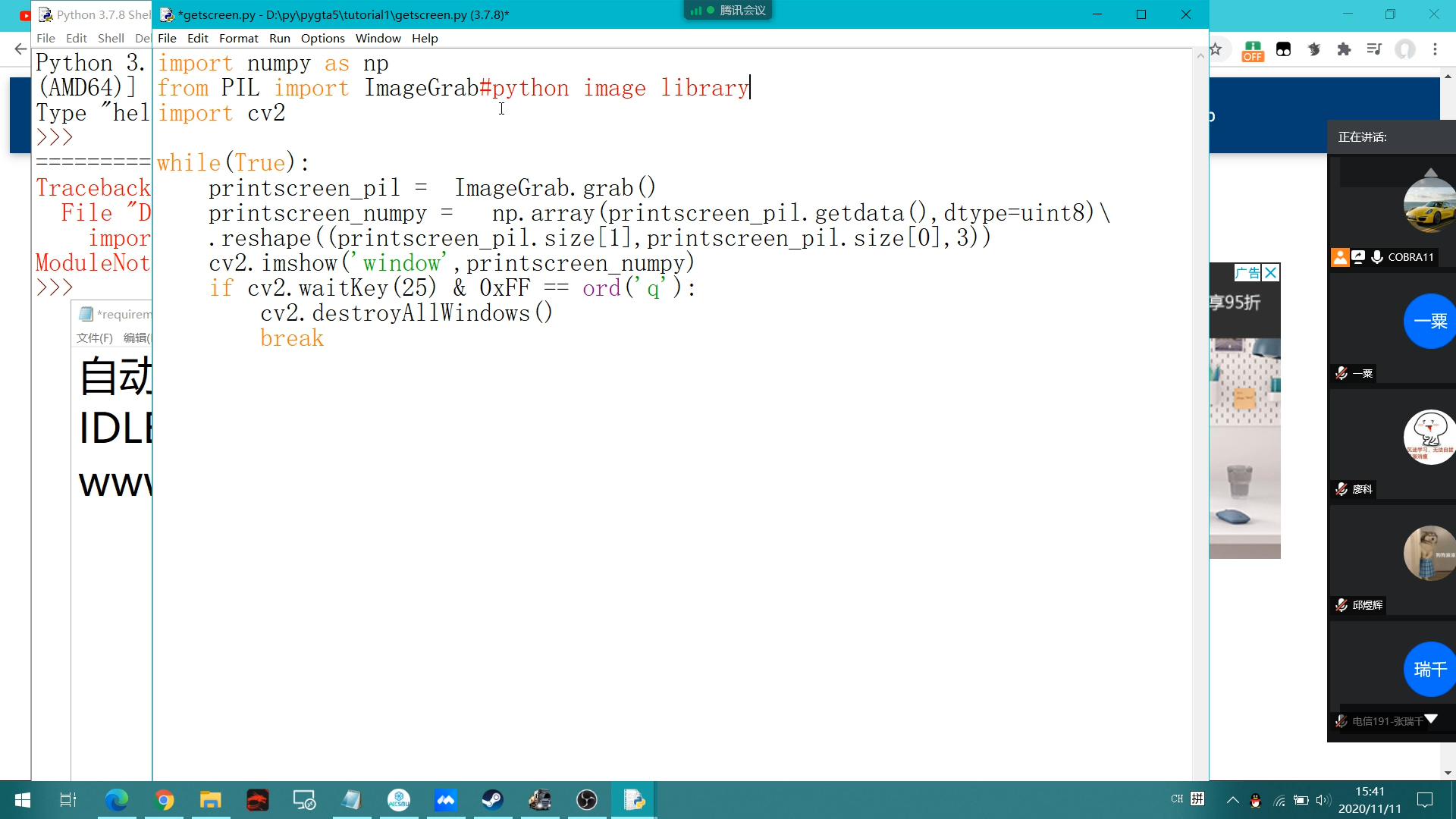Open the truck simulator game icon on taskbar
Viewport: 1456px width, 819px height.
(x=540, y=800)
